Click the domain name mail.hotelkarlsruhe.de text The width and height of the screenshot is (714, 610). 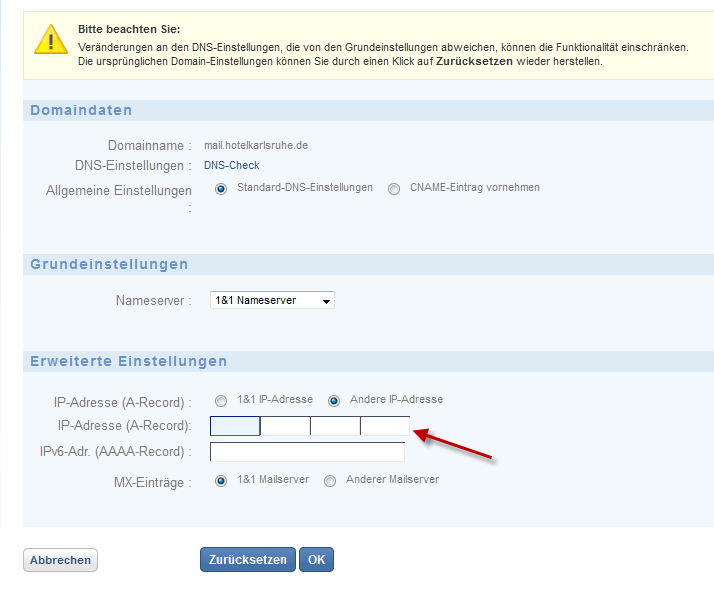(256, 145)
